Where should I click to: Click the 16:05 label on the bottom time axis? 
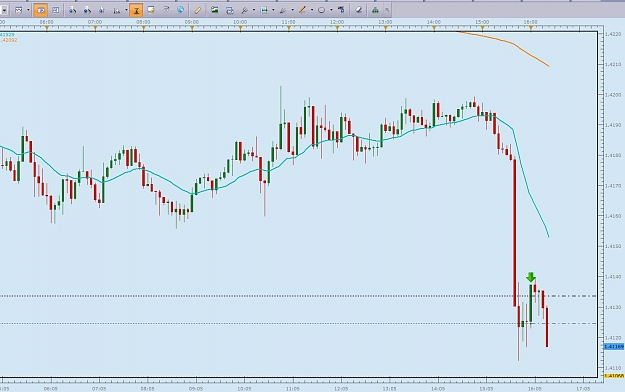(x=535, y=388)
